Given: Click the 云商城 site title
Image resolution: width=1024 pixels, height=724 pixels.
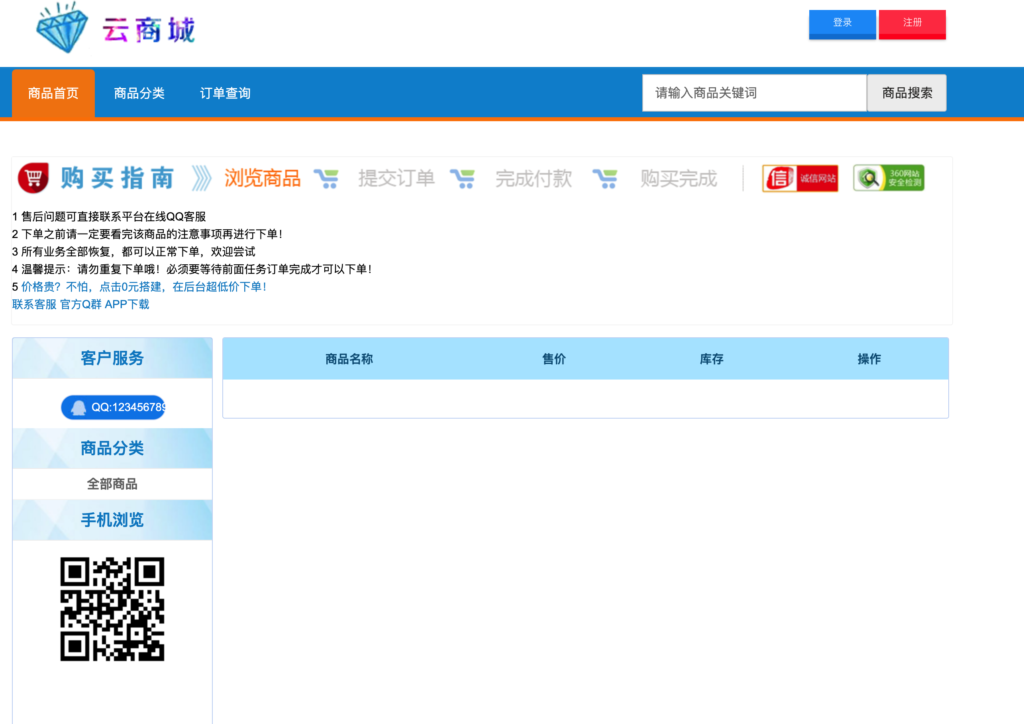Looking at the screenshot, I should [x=149, y=30].
